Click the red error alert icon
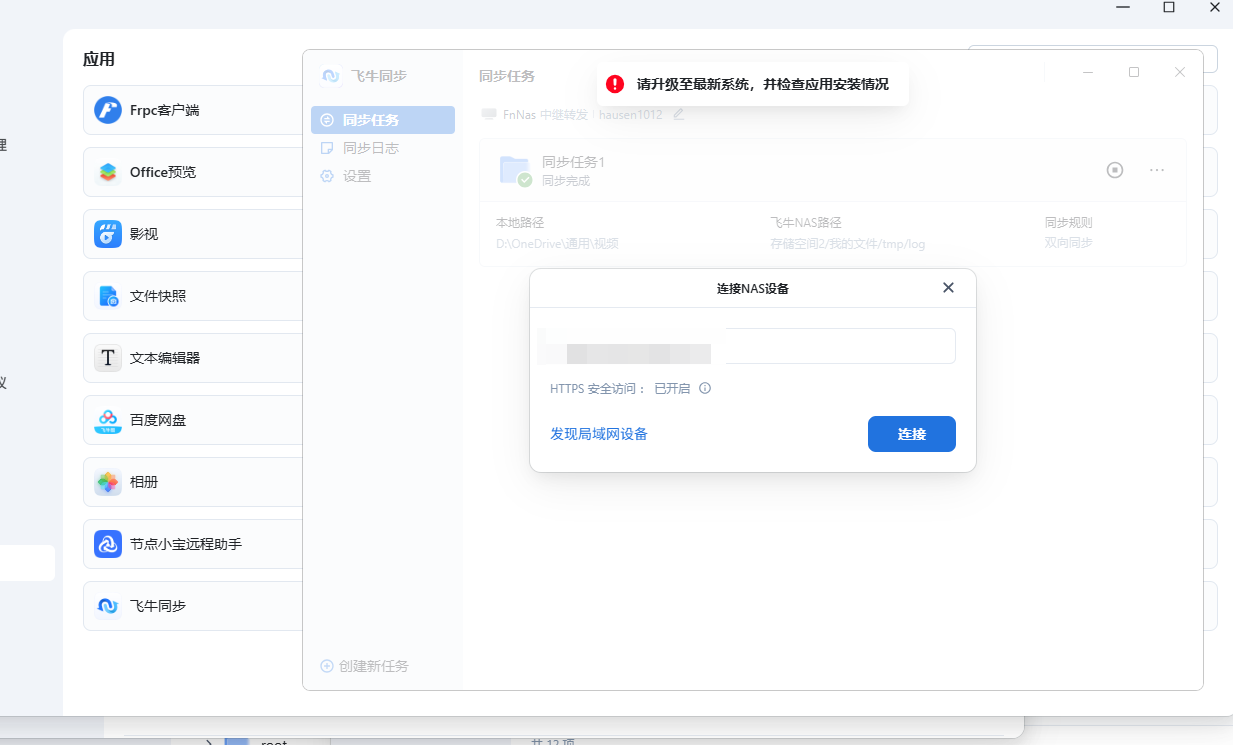 point(615,84)
